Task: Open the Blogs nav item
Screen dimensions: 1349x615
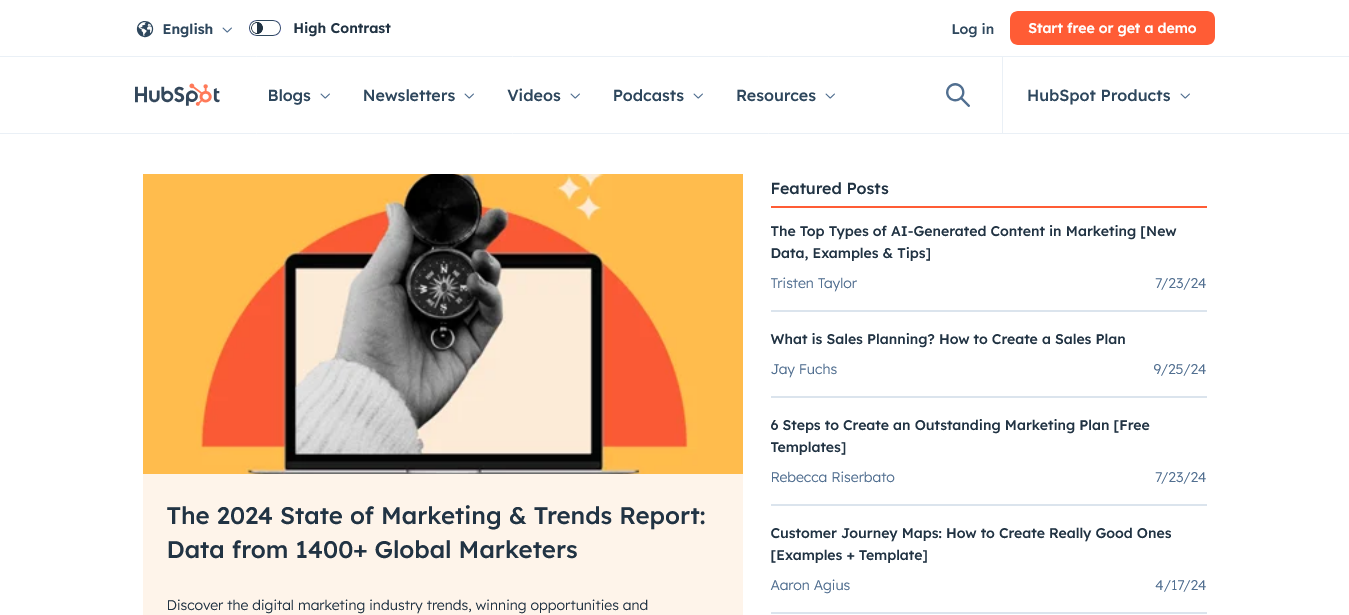Action: coord(289,95)
